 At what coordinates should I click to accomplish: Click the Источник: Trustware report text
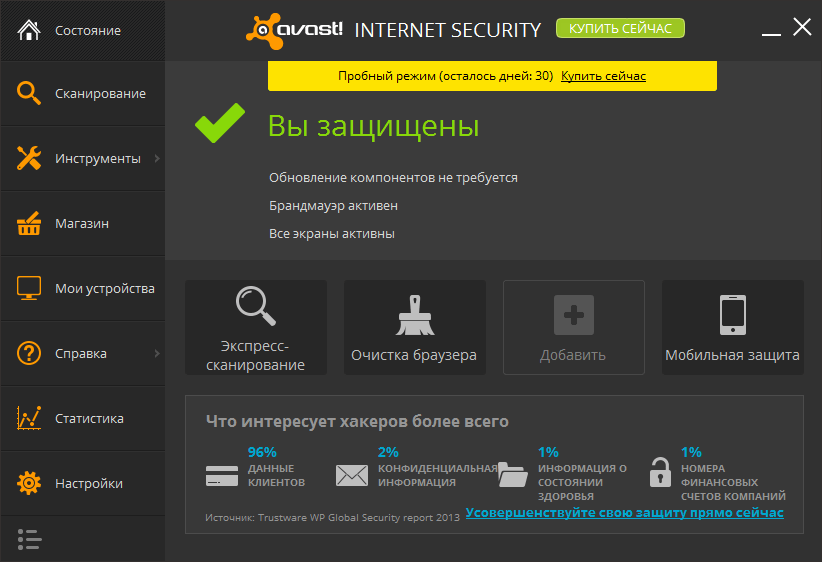tap(332, 517)
